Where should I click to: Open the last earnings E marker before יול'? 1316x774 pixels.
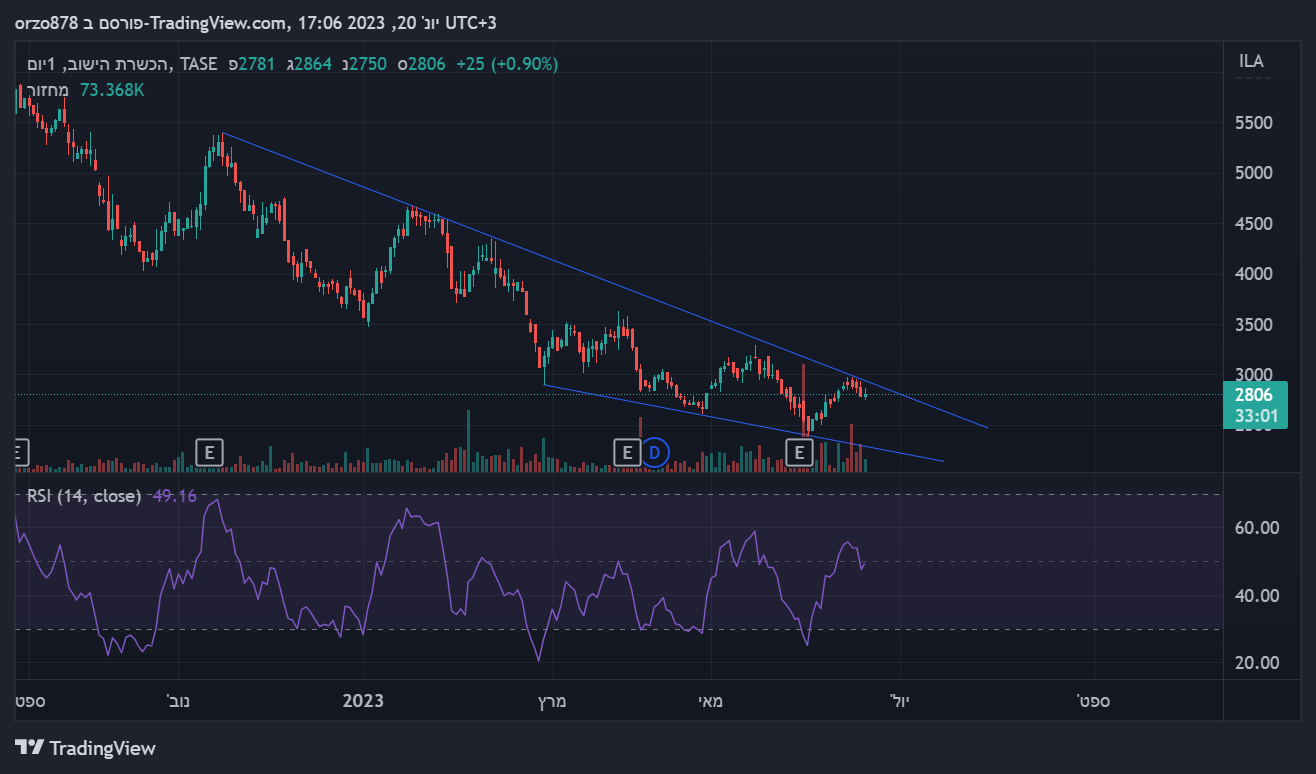(x=799, y=452)
